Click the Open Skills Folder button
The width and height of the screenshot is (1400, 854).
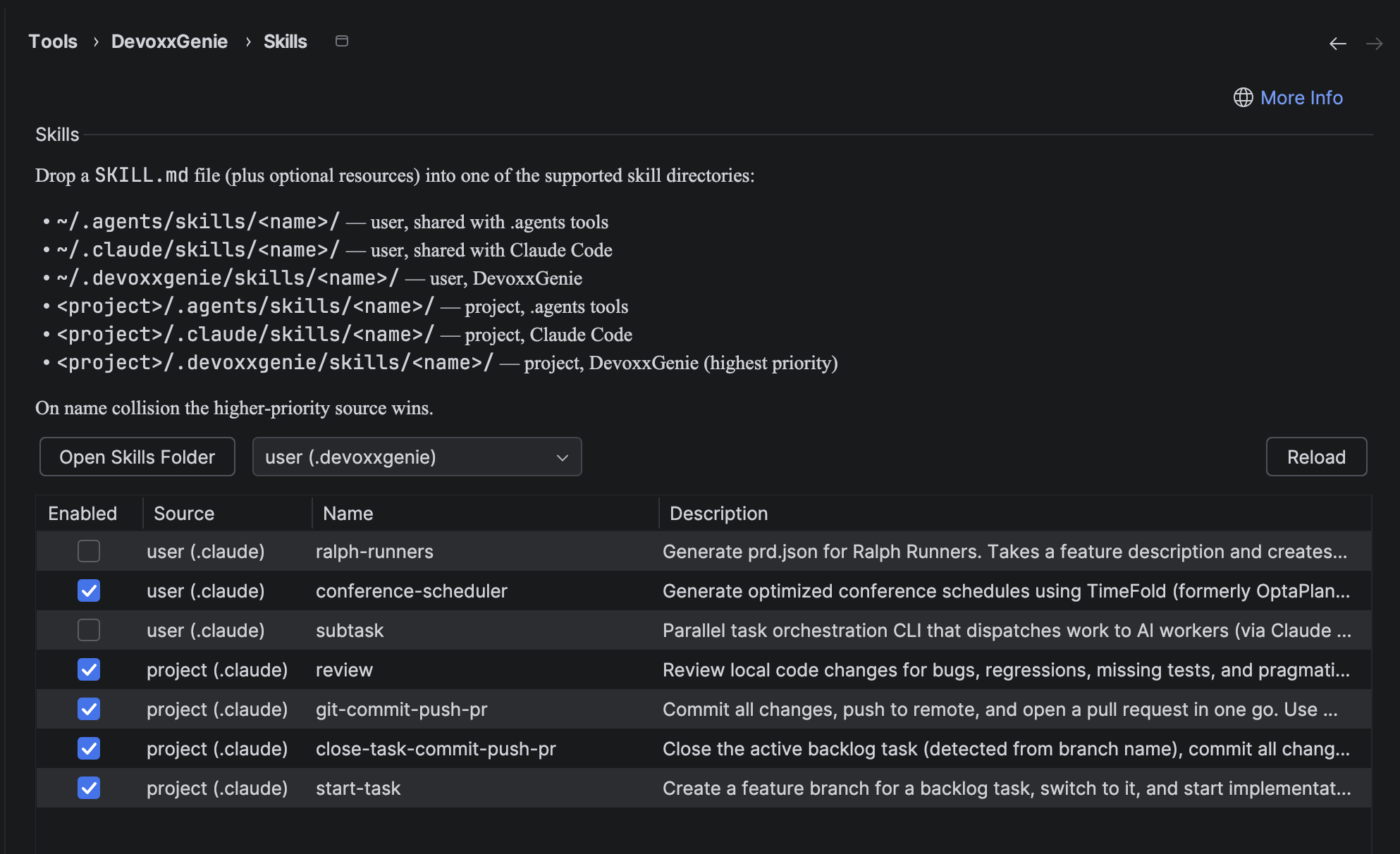tap(137, 457)
